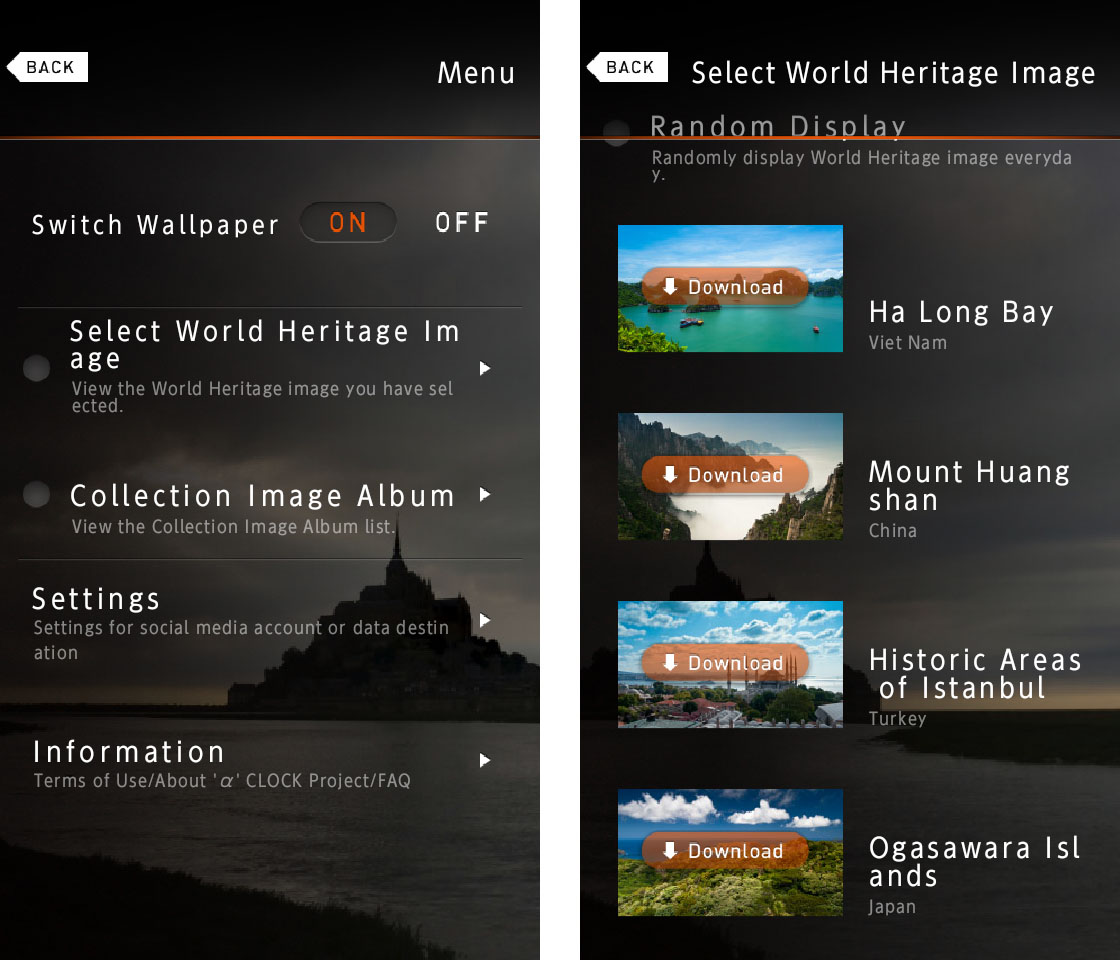This screenshot has height=960, width=1120.
Task: Turn Switch Wallpaper OFF
Action: [462, 223]
